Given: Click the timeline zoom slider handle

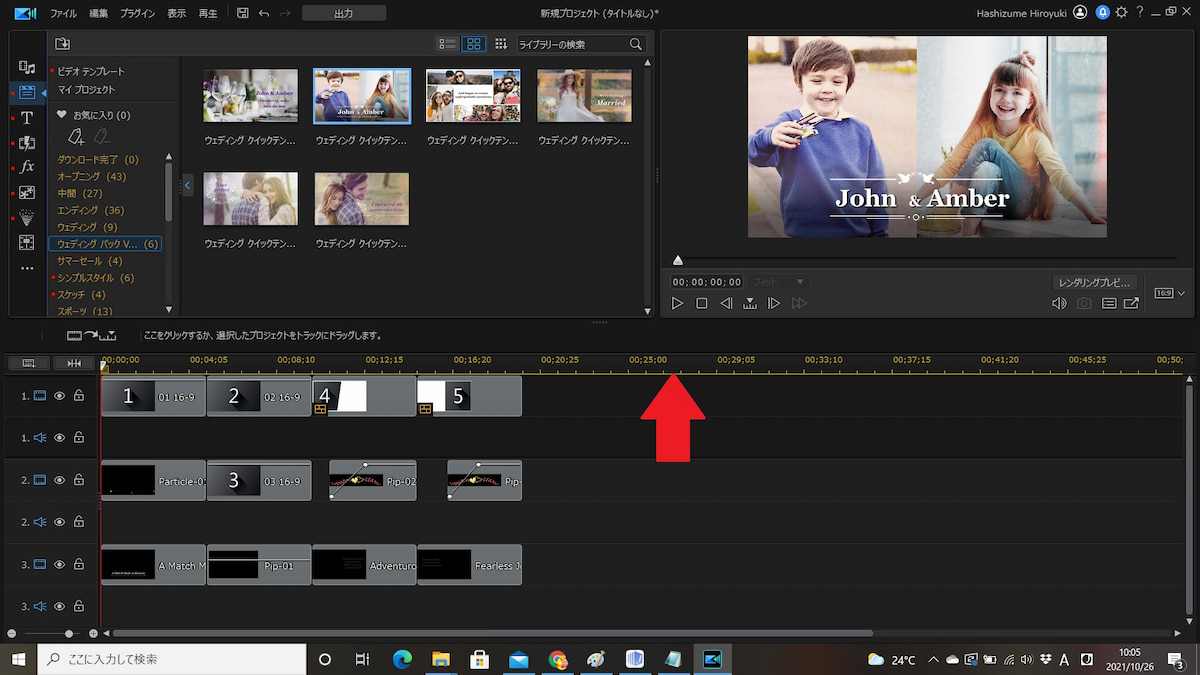Looking at the screenshot, I should pos(69,633).
